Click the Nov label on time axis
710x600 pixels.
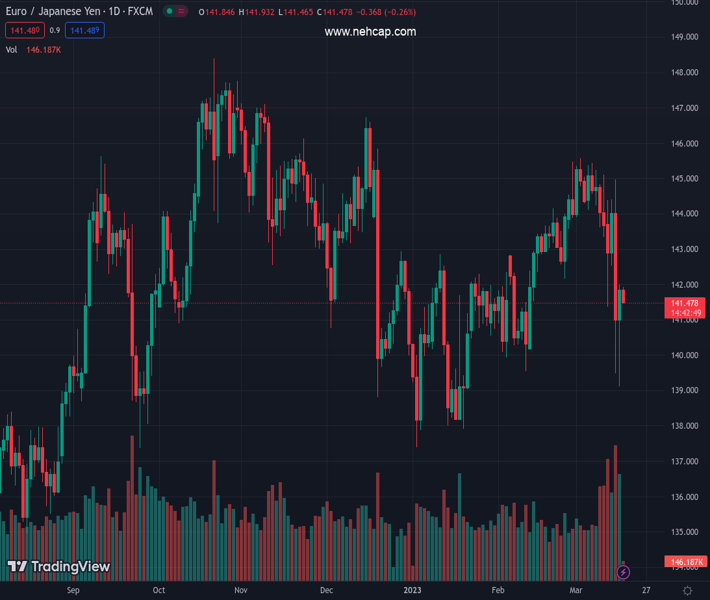(x=241, y=591)
